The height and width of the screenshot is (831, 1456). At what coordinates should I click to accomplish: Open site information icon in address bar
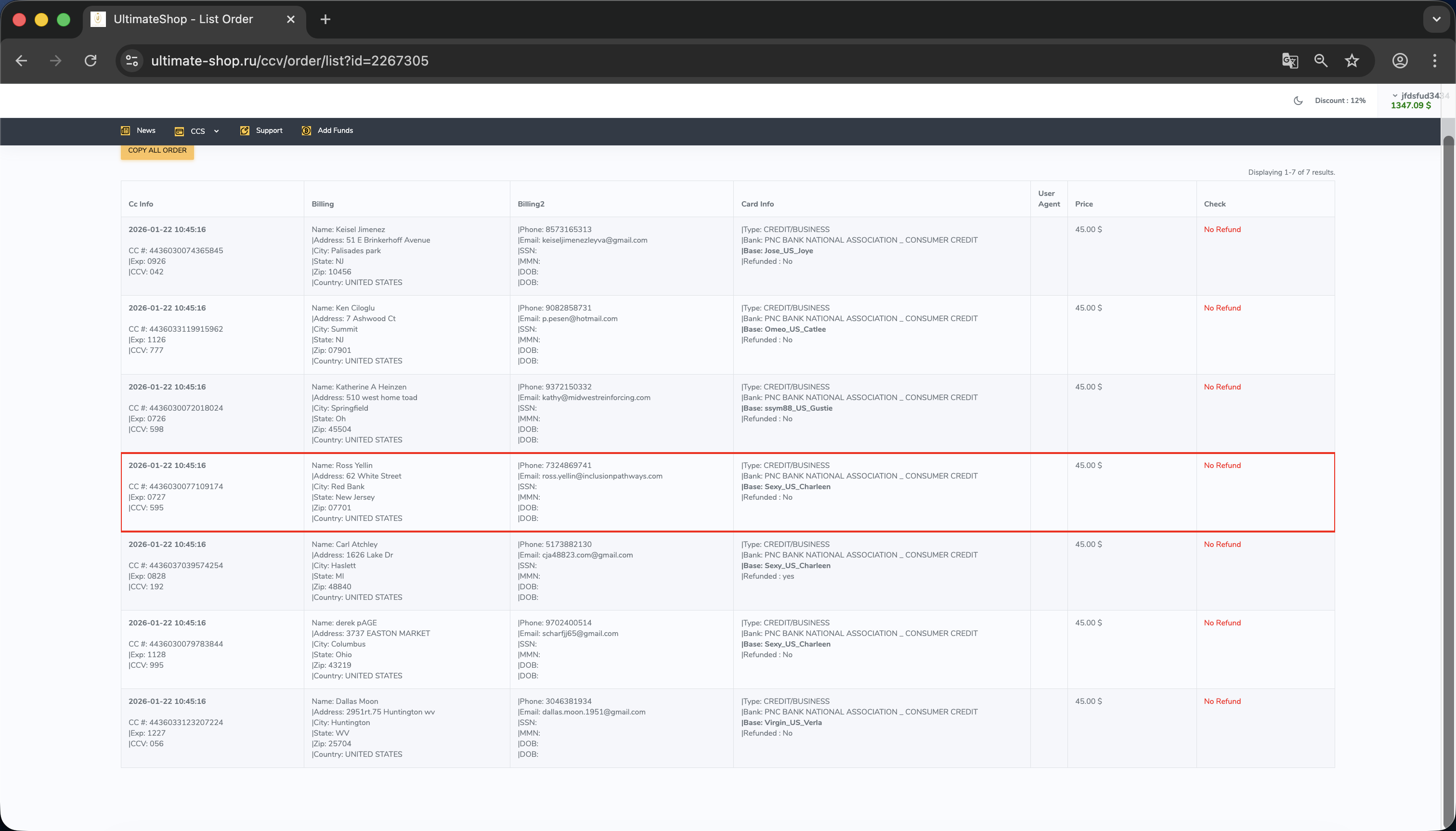[x=132, y=61]
